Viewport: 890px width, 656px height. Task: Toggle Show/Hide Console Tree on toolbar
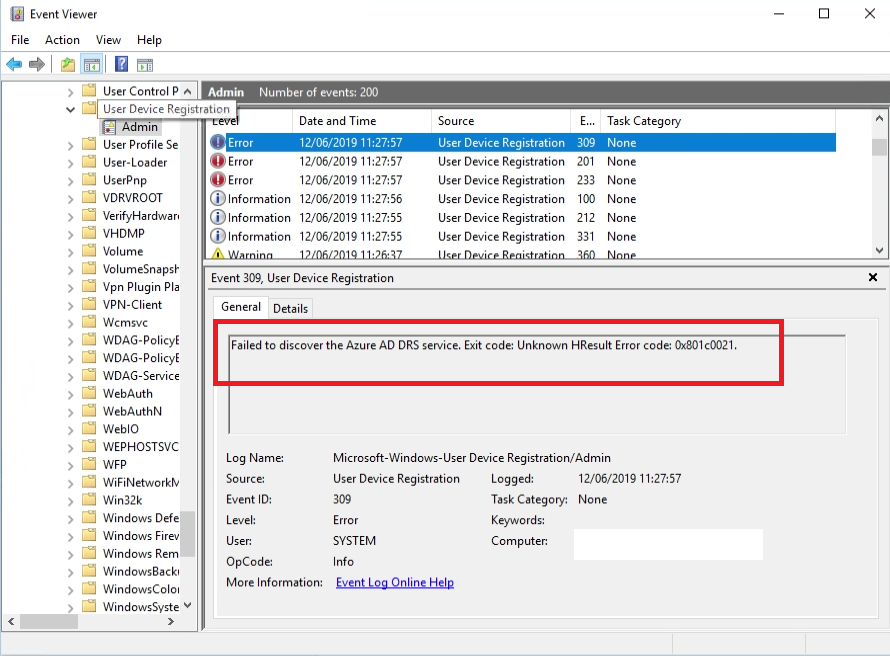tap(90, 65)
